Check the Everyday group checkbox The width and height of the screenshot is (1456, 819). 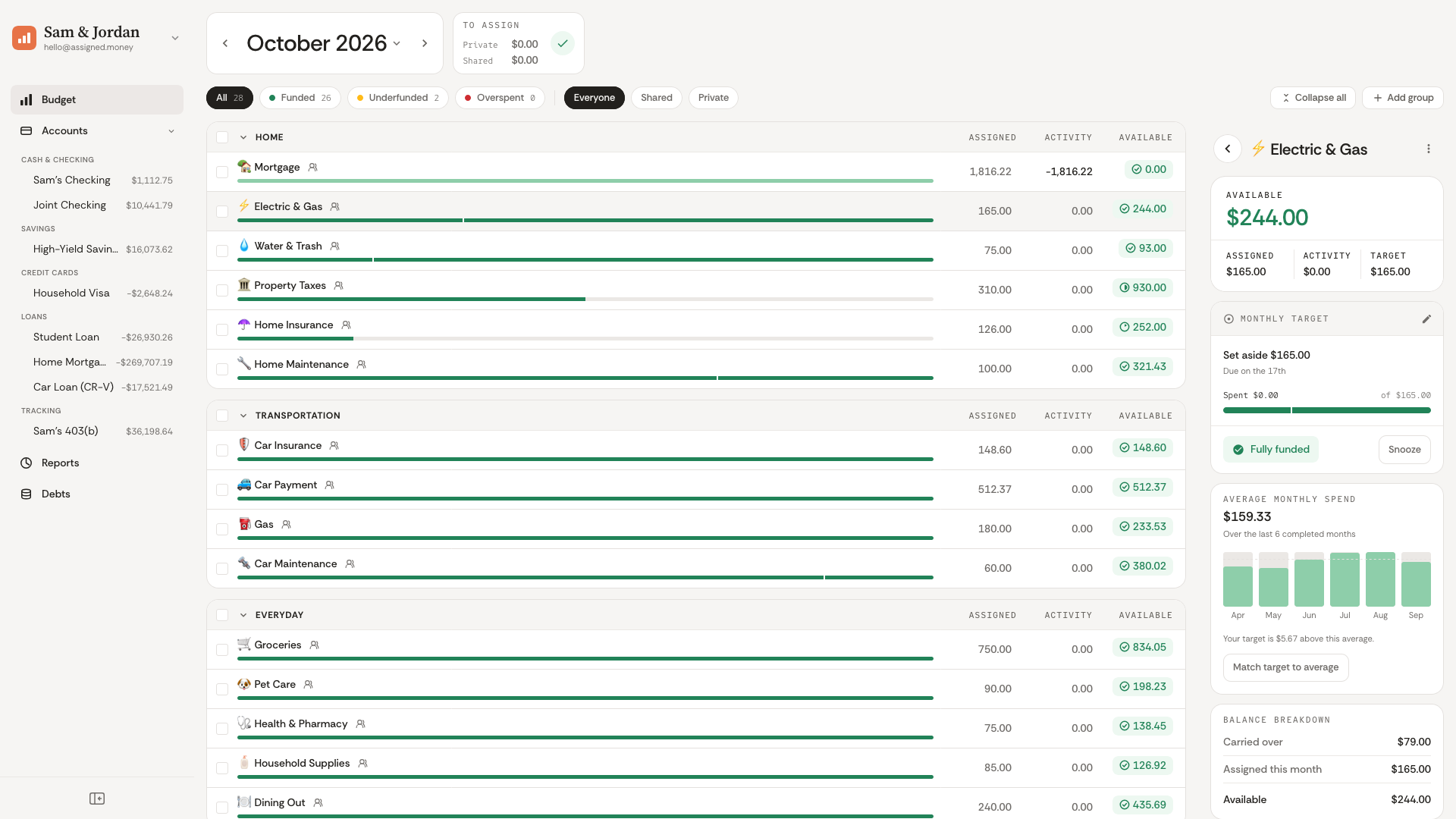click(222, 615)
